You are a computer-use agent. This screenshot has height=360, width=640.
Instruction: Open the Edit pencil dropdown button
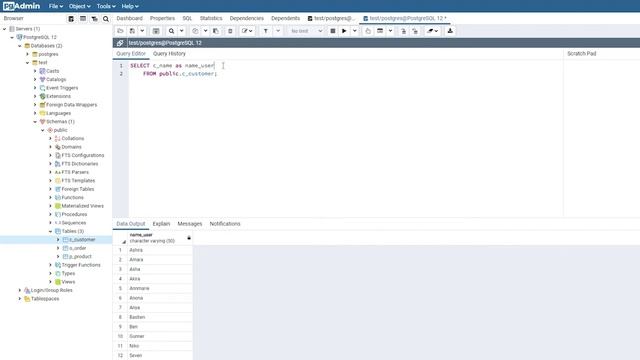(x=247, y=31)
